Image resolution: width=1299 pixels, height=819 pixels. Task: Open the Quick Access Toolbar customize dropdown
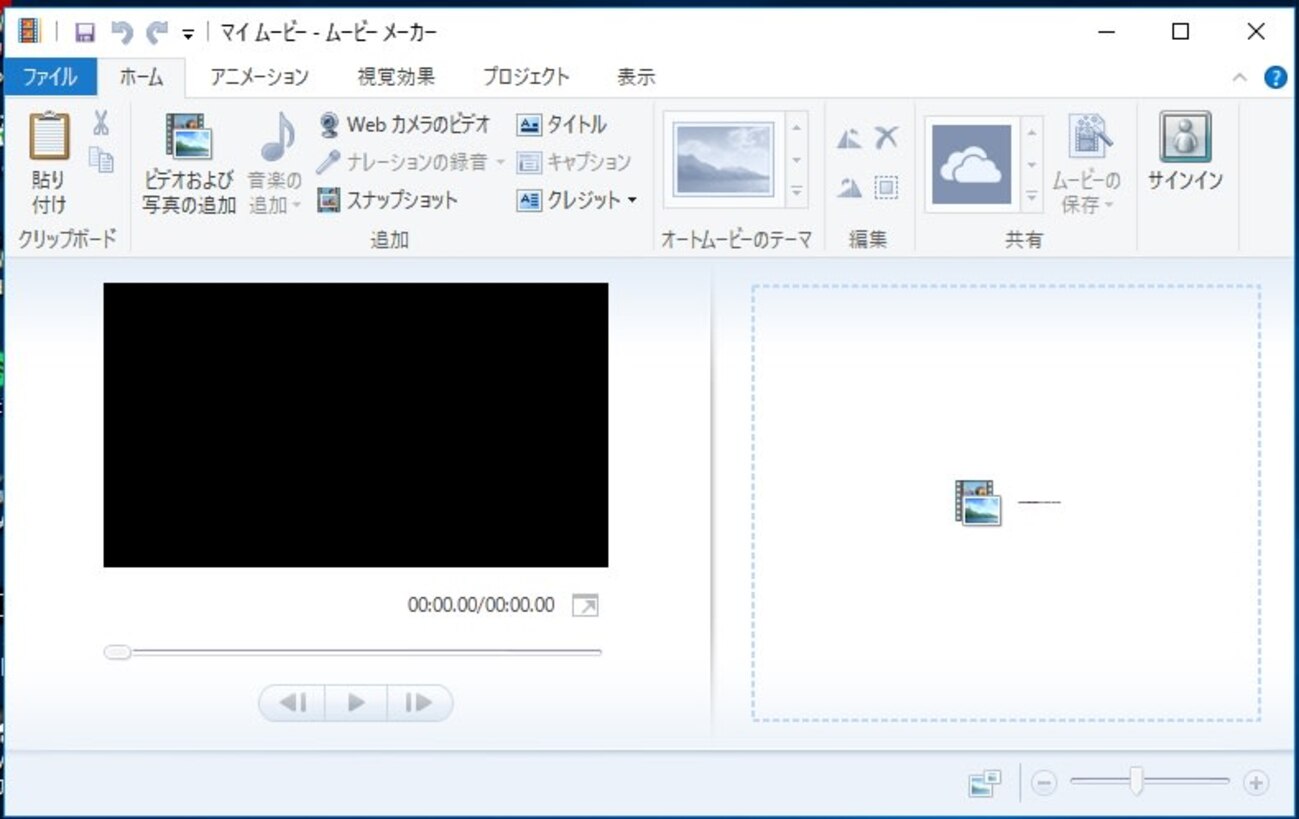pos(188,34)
